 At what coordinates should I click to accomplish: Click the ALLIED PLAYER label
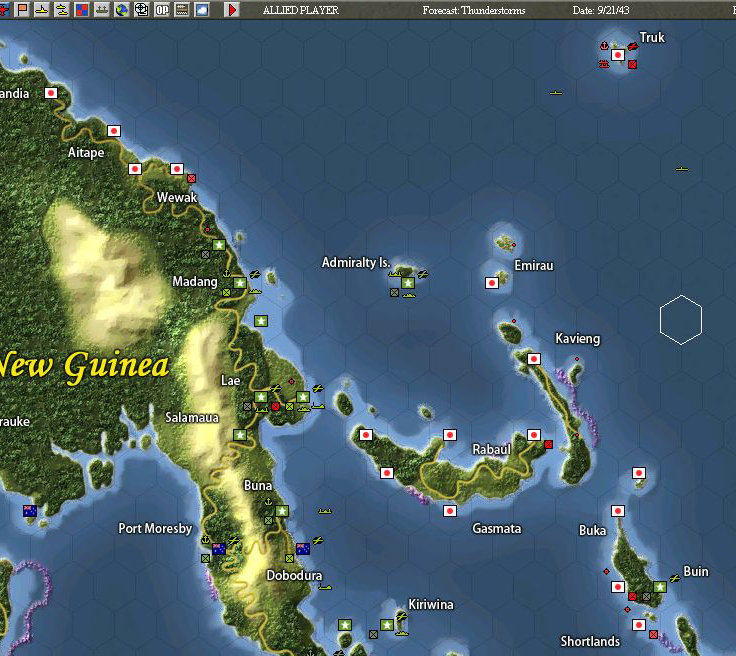[x=300, y=10]
